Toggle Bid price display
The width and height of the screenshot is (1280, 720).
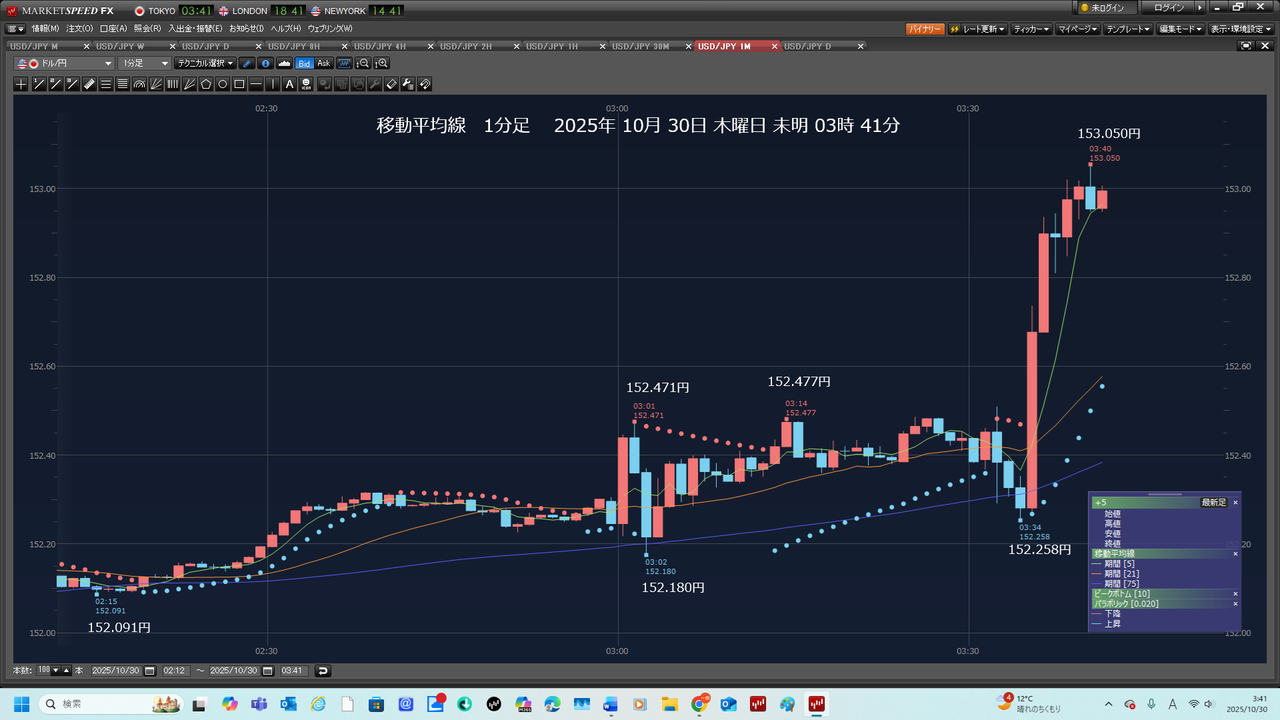click(304, 63)
